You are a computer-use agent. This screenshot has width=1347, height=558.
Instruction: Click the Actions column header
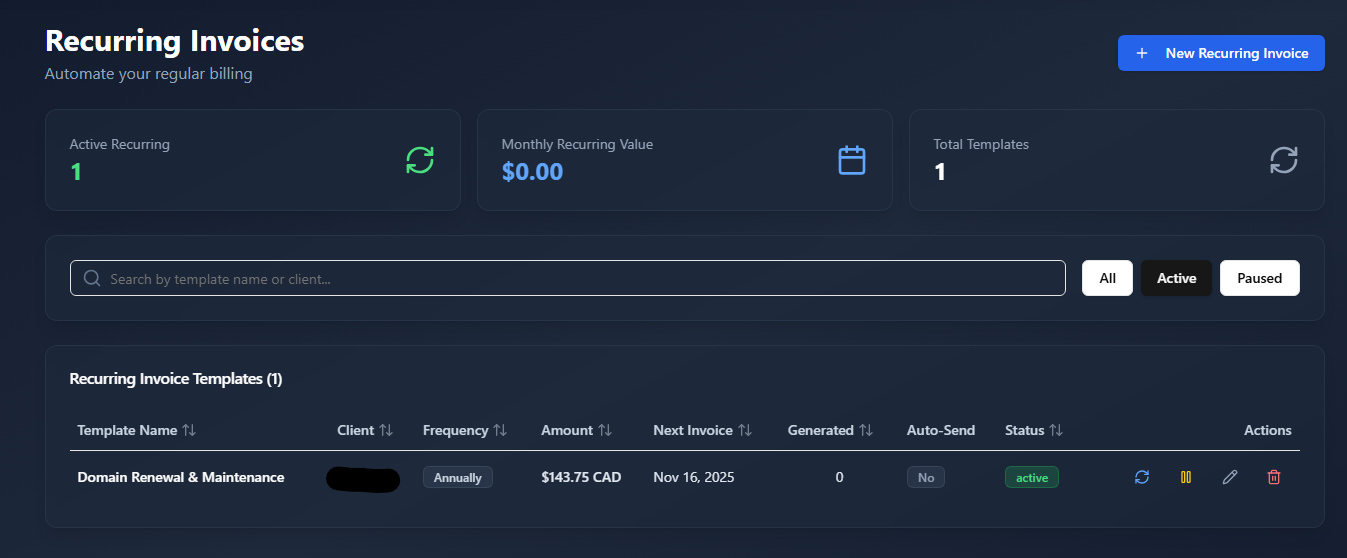[x=1268, y=430]
